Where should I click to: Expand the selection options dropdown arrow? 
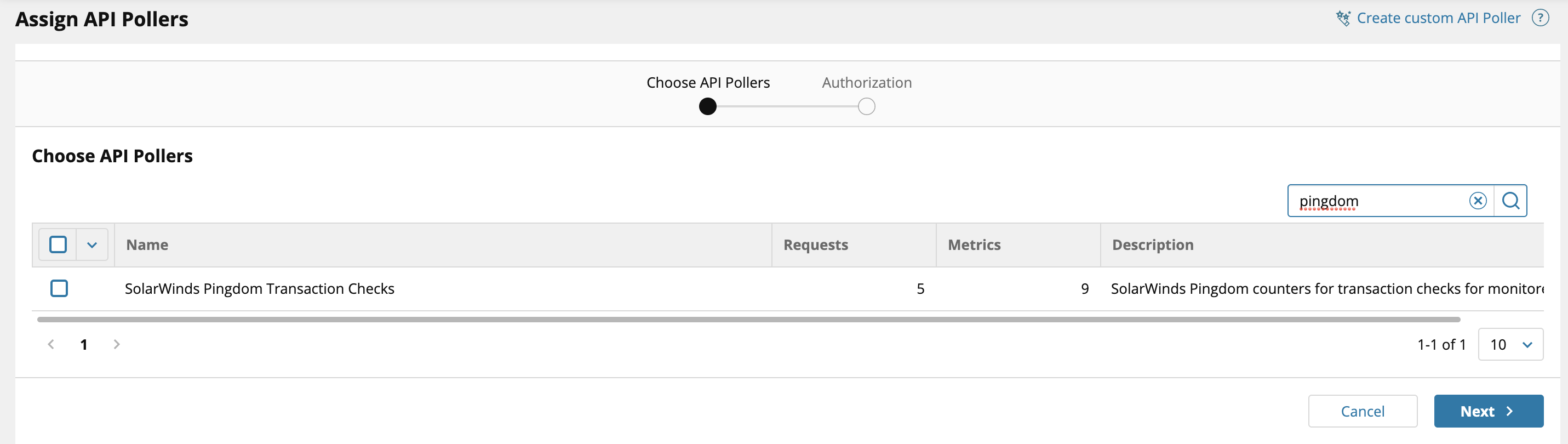92,245
